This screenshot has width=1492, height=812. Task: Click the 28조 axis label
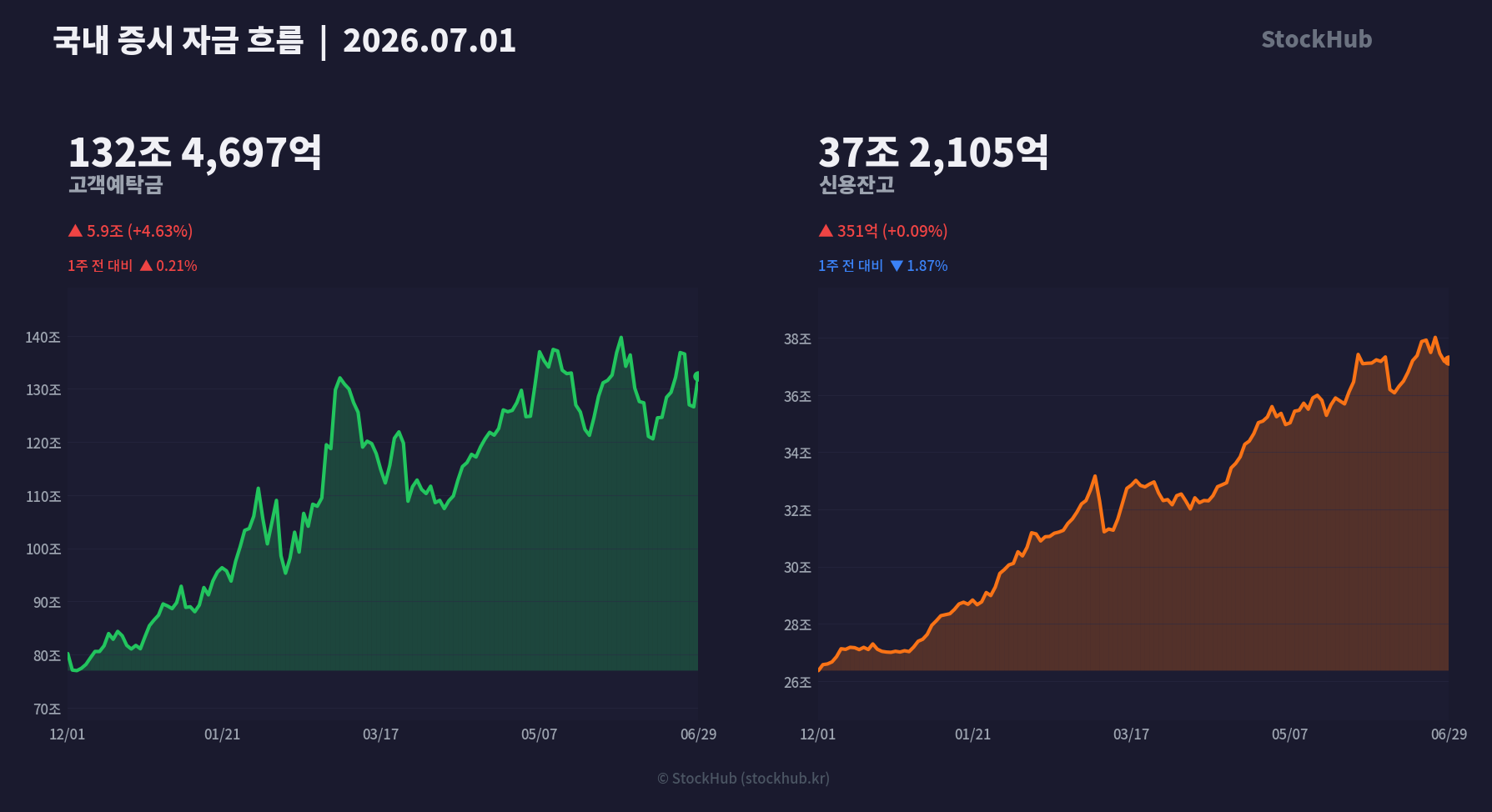tap(797, 625)
